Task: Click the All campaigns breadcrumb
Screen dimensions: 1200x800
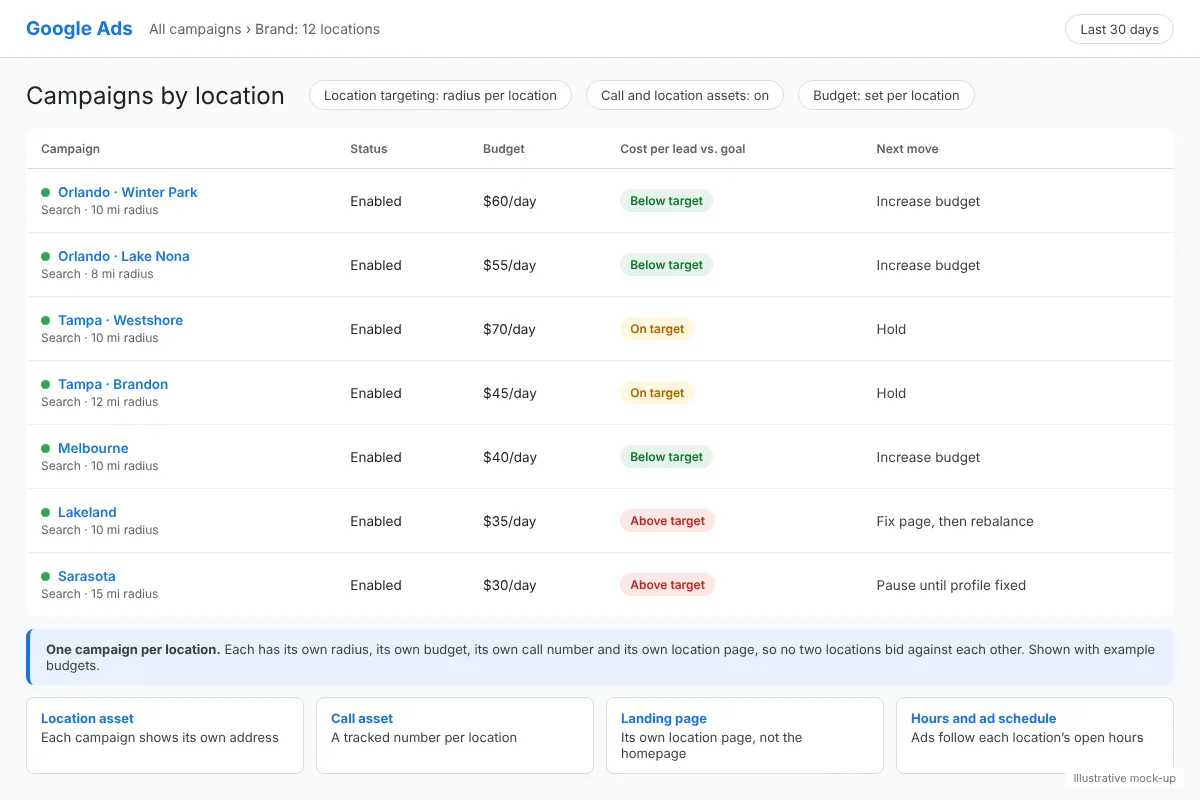Action: (195, 29)
